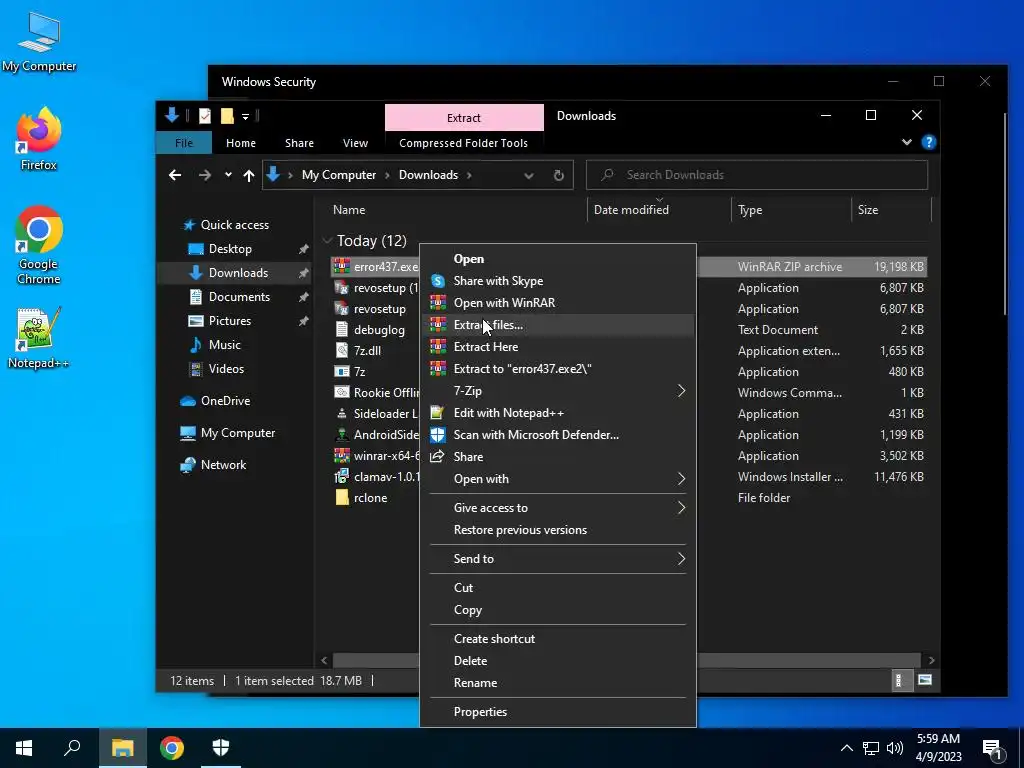
Task: Expand the 7-Zip submenu
Action: [x=558, y=391]
